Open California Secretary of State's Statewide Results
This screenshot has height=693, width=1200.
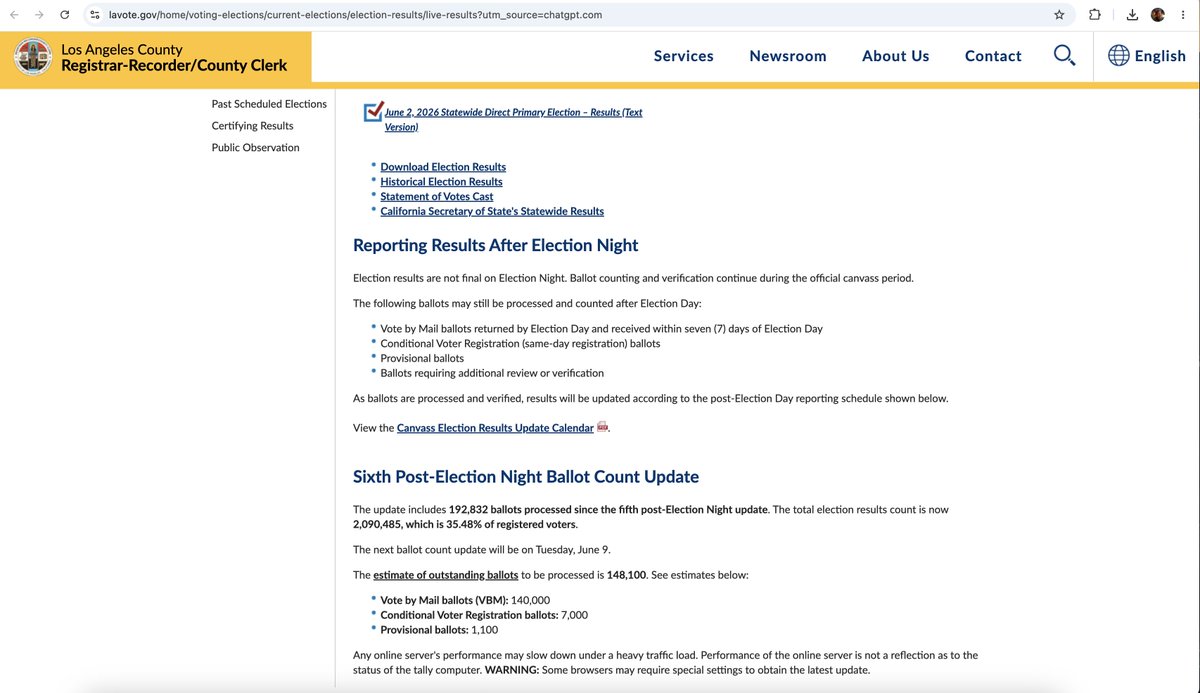click(x=492, y=212)
